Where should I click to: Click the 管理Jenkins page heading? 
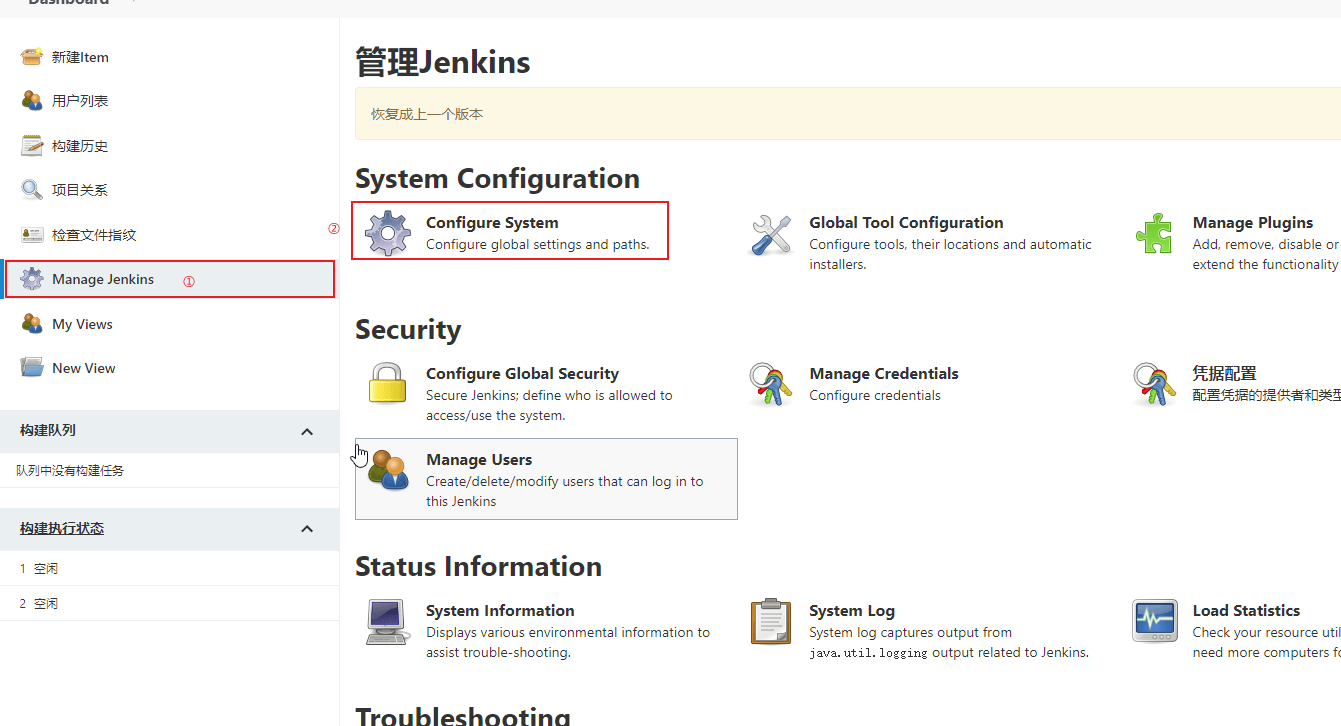[443, 63]
